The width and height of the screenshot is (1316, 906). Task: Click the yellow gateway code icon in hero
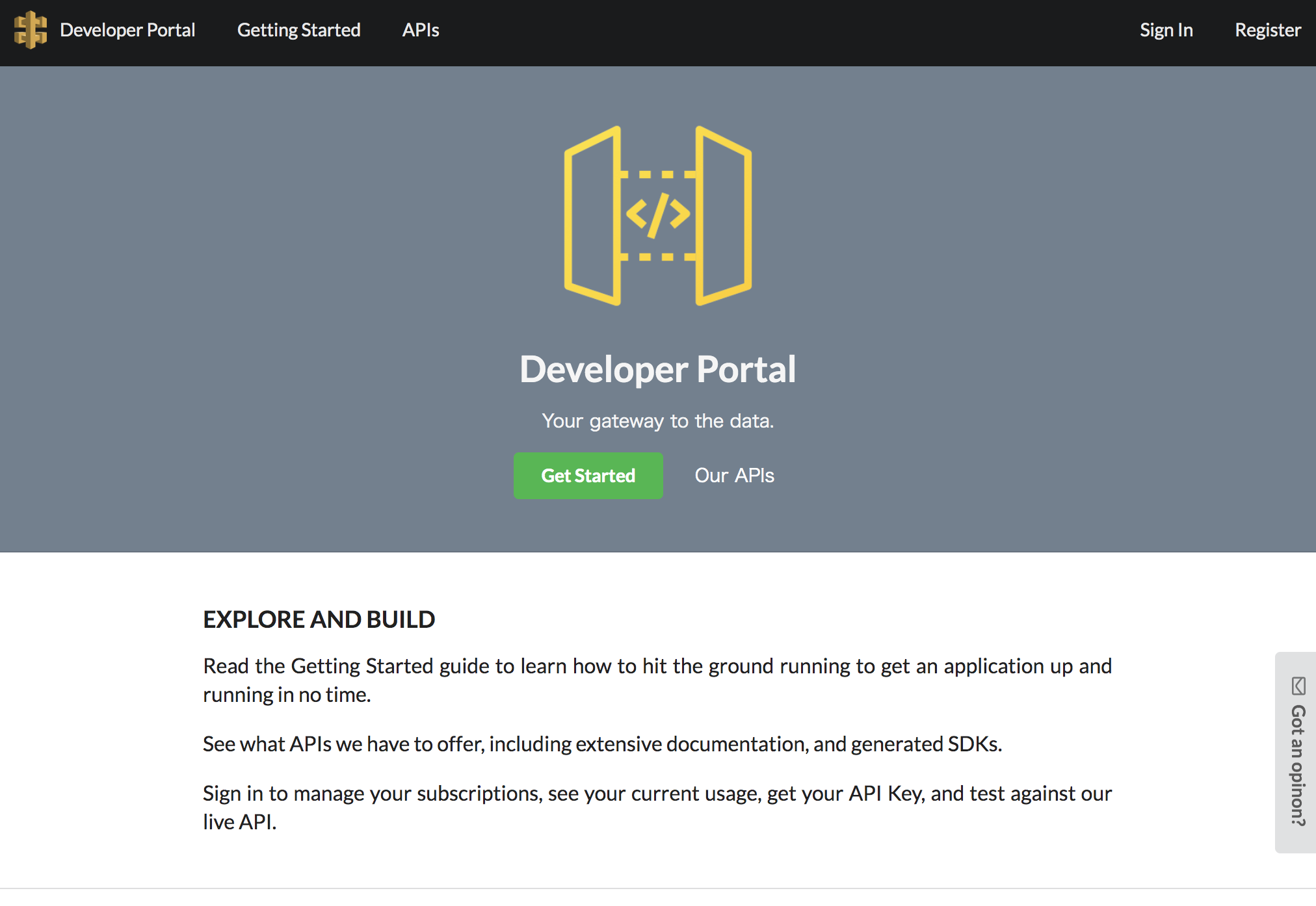point(657,214)
